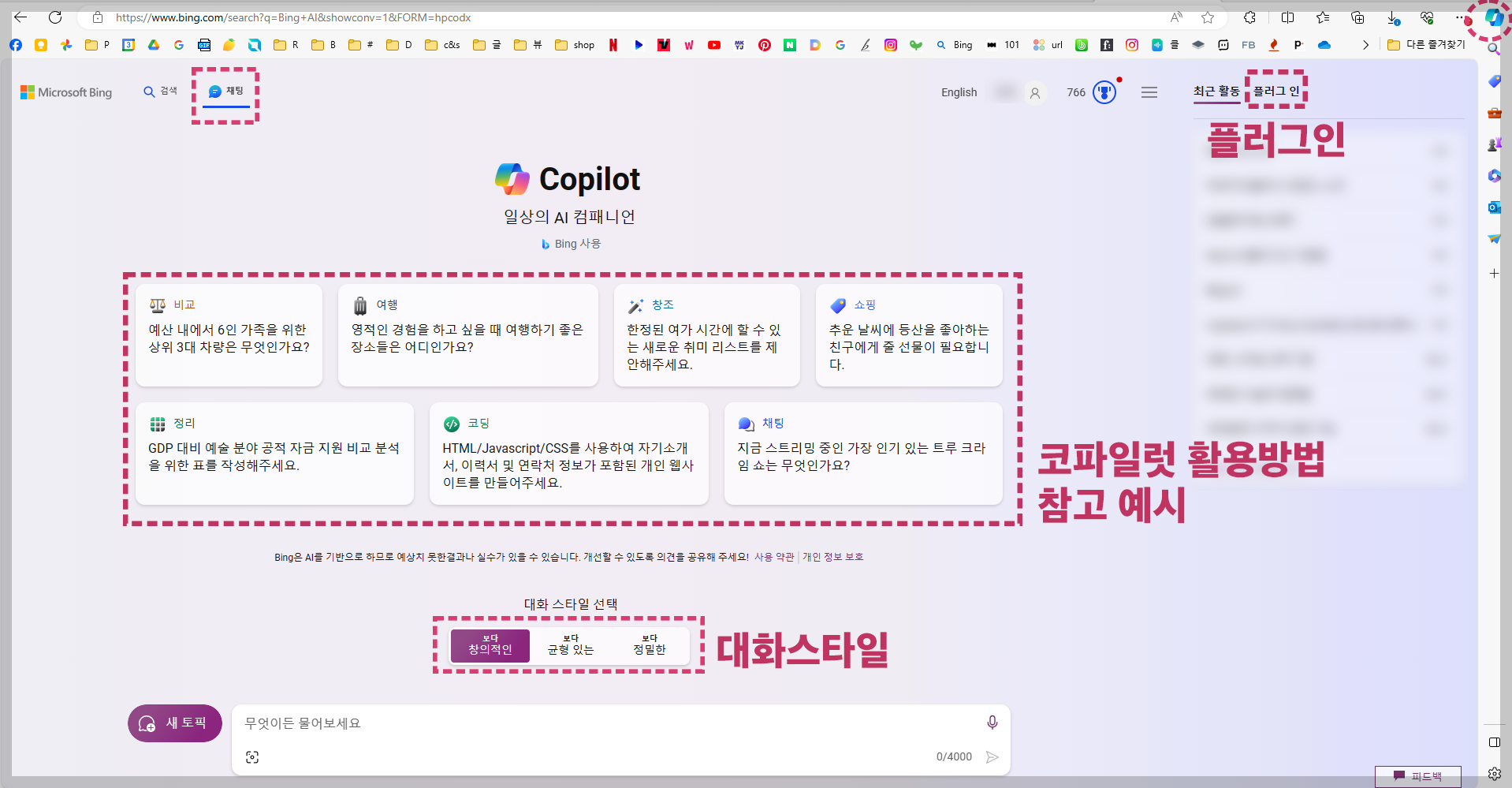
Task: Select the 정밀한 conversation style
Action: [650, 645]
